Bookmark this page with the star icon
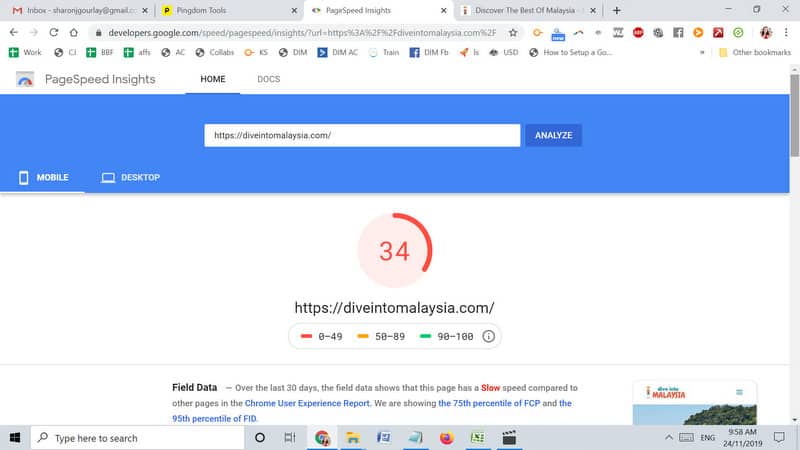Viewport: 800px width, 450px height. point(513,32)
